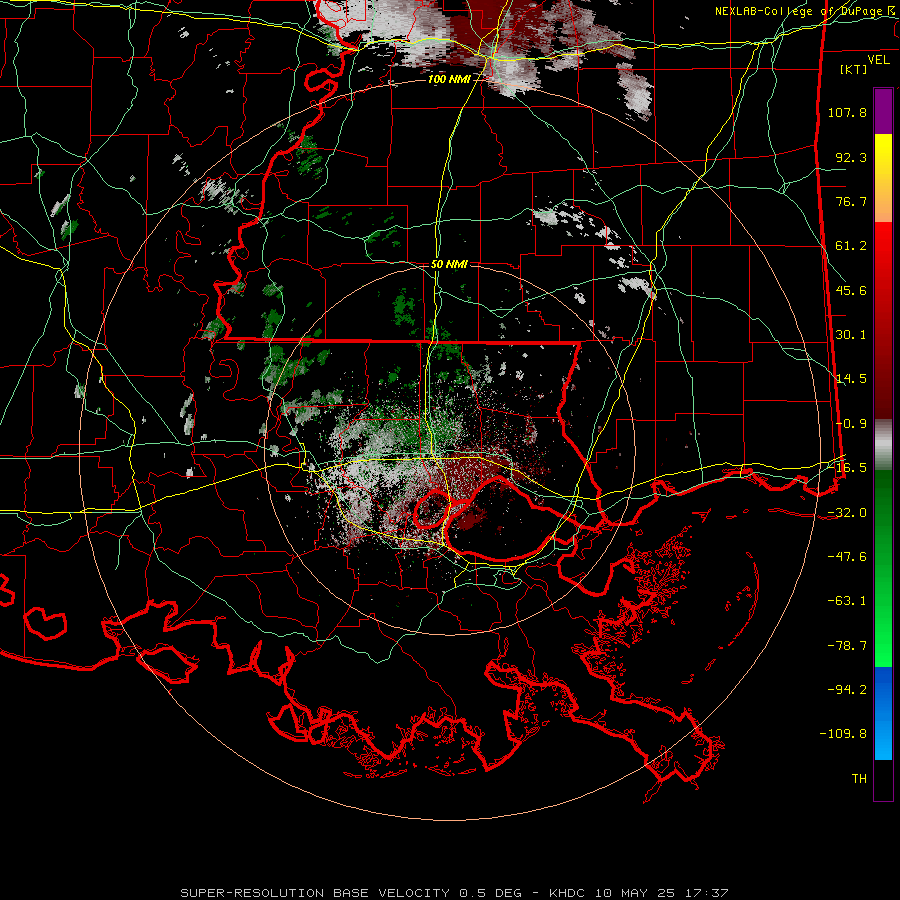
Task: Click the -0.9 velocity scale value
Action: pyautogui.click(x=851, y=424)
